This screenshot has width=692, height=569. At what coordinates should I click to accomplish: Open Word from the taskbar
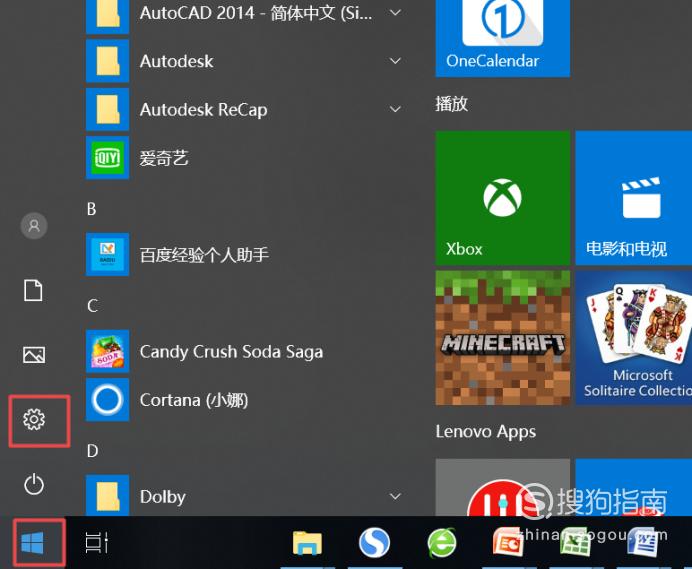click(x=643, y=543)
